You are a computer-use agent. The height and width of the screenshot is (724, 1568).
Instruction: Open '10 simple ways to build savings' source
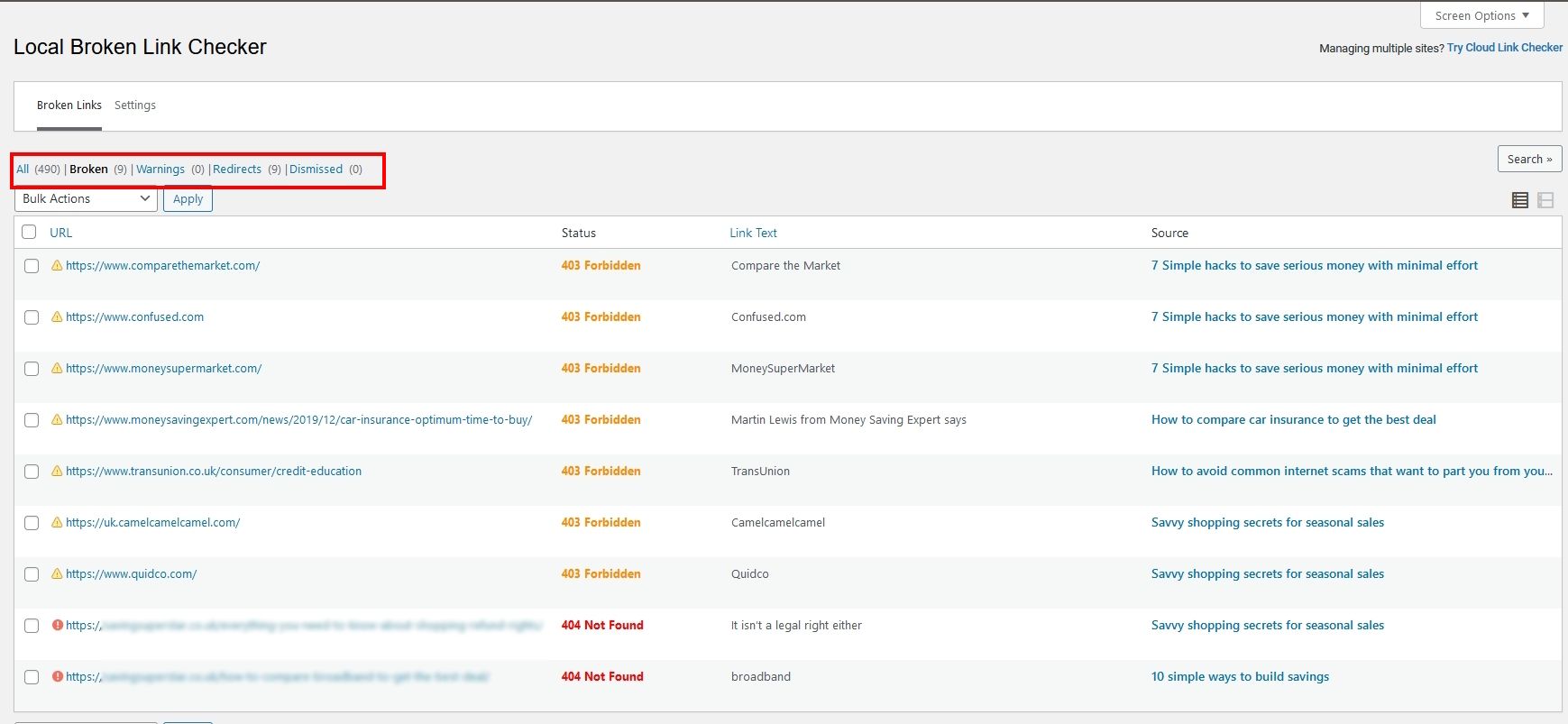(1240, 677)
